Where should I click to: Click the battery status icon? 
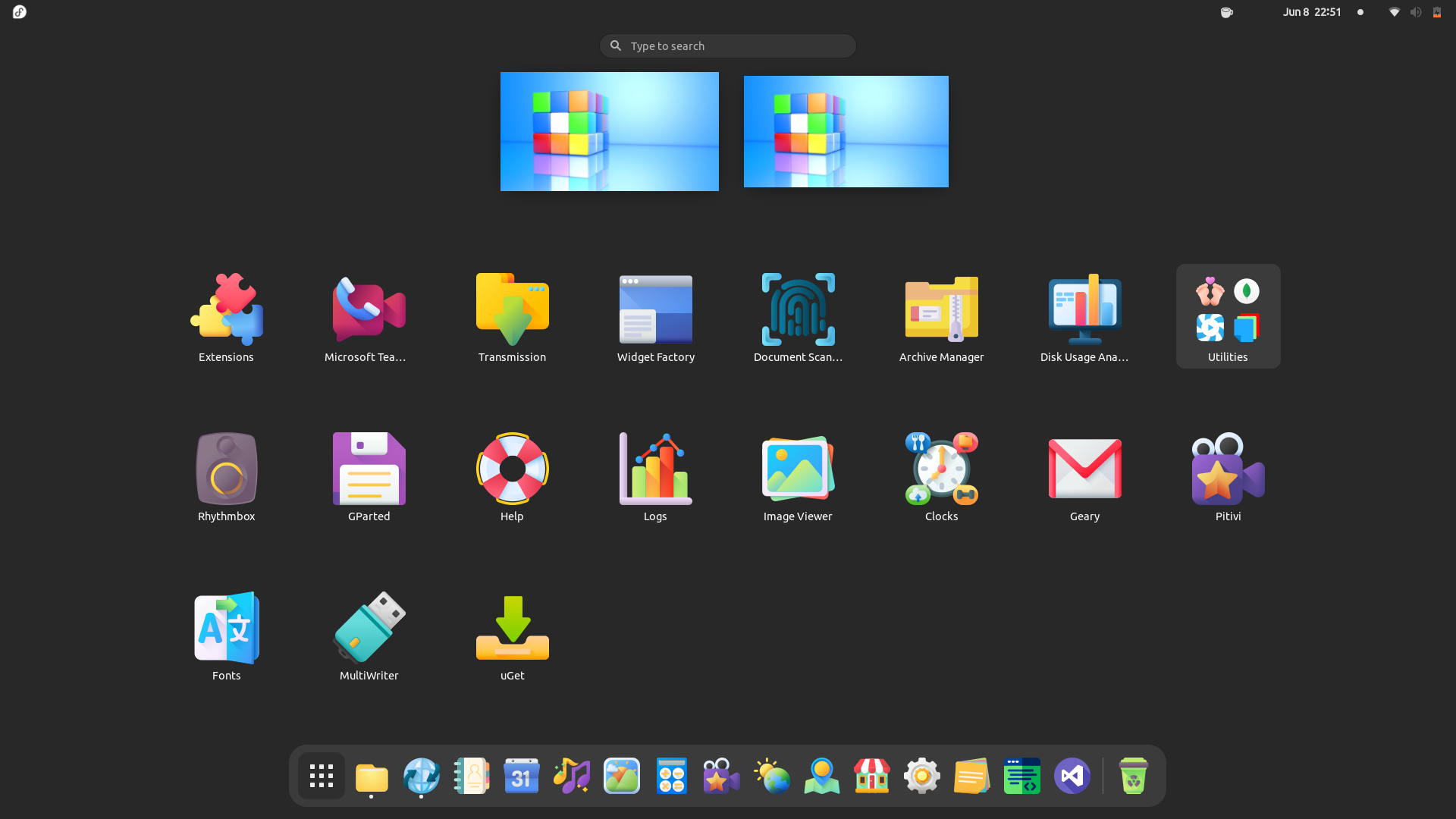[x=1437, y=12]
